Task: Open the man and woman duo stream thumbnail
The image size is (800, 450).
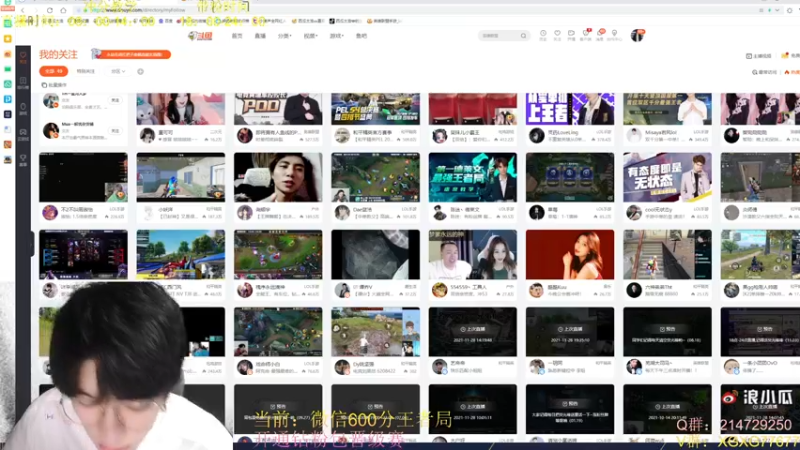Action: [x=472, y=254]
